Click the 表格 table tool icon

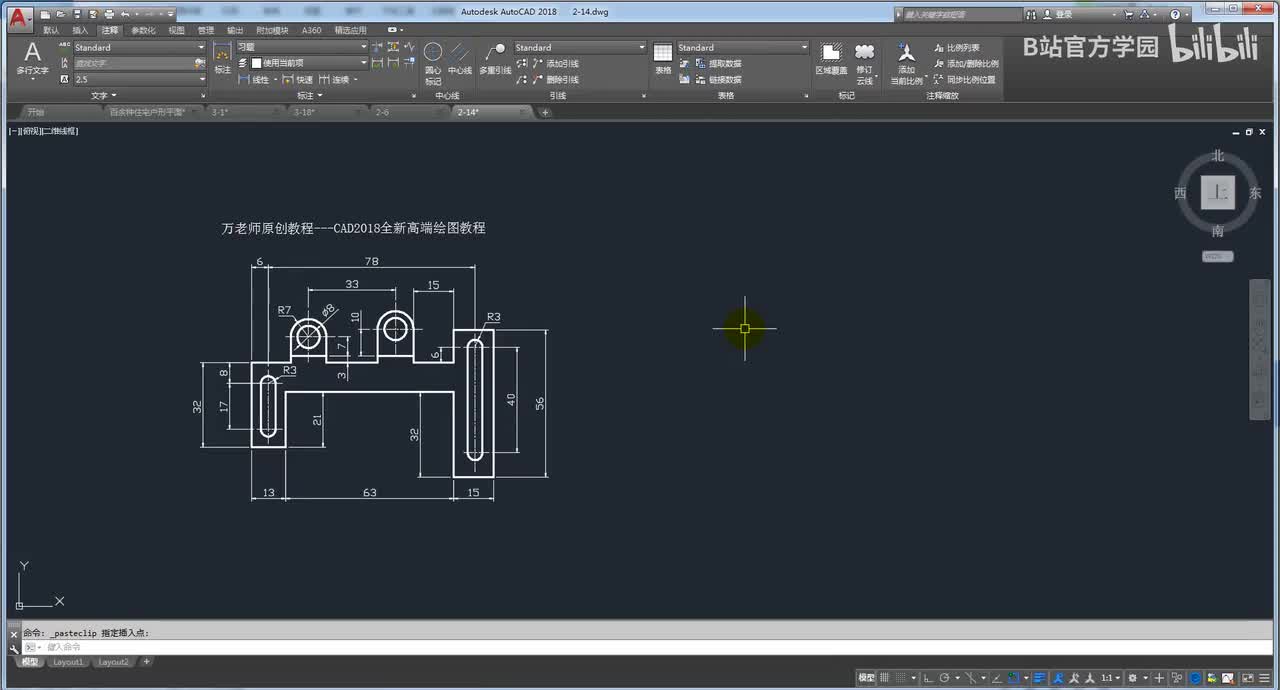click(663, 58)
